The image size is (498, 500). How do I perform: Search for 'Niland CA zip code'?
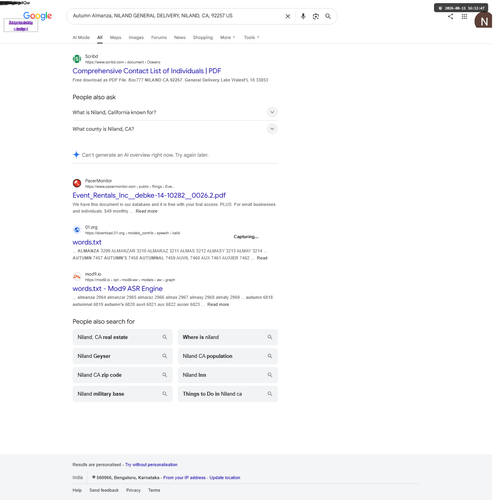pyautogui.click(x=122, y=375)
